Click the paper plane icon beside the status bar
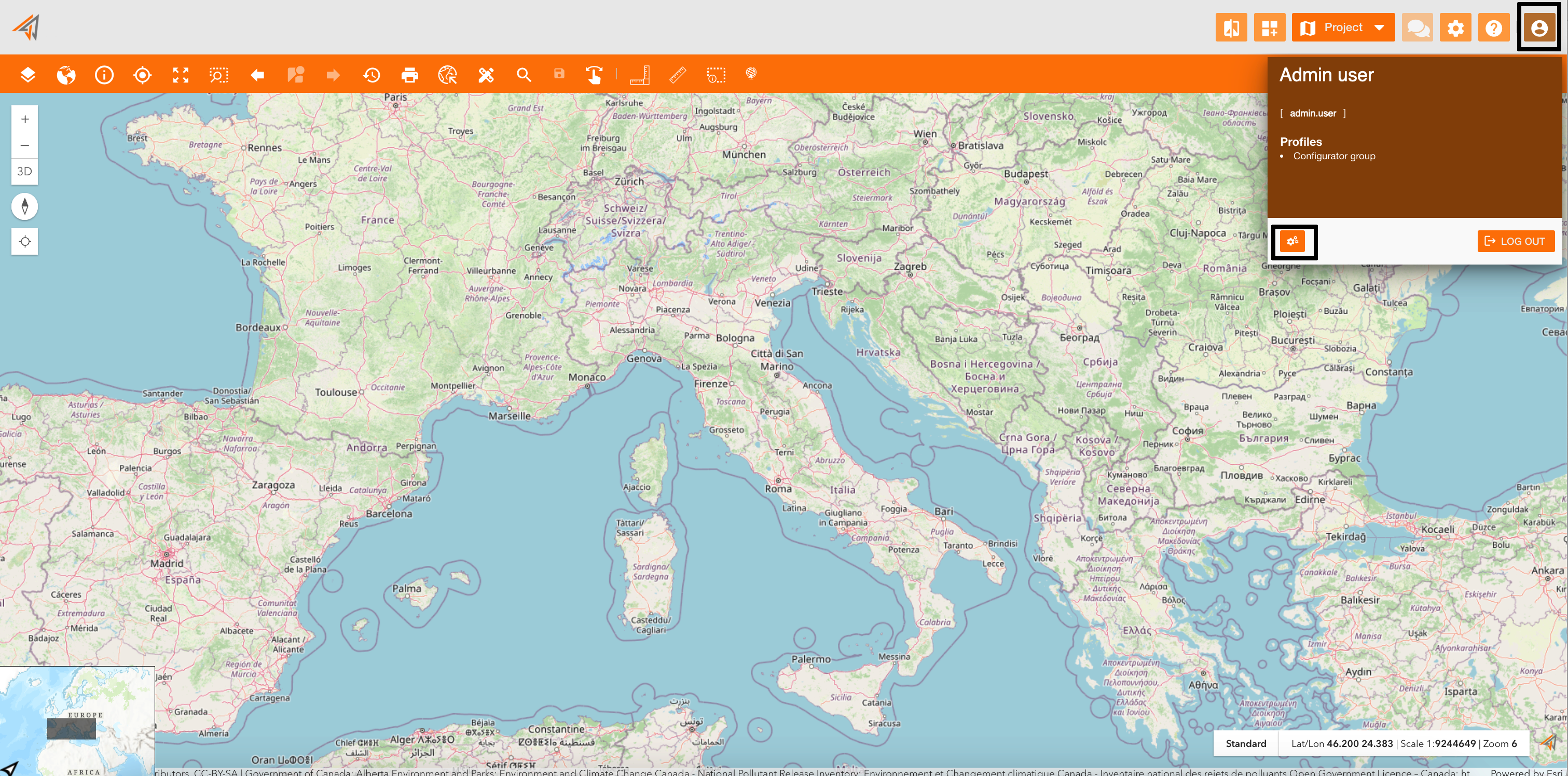Screen dimensions: 1568x776 coord(1548,742)
